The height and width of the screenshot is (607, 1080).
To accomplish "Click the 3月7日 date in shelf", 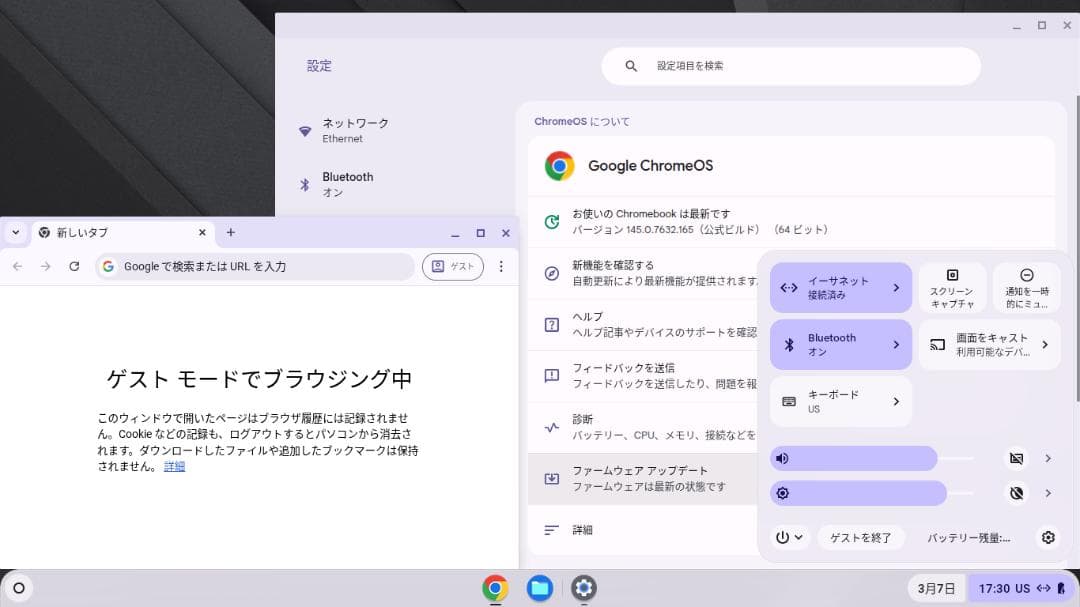I will point(936,588).
